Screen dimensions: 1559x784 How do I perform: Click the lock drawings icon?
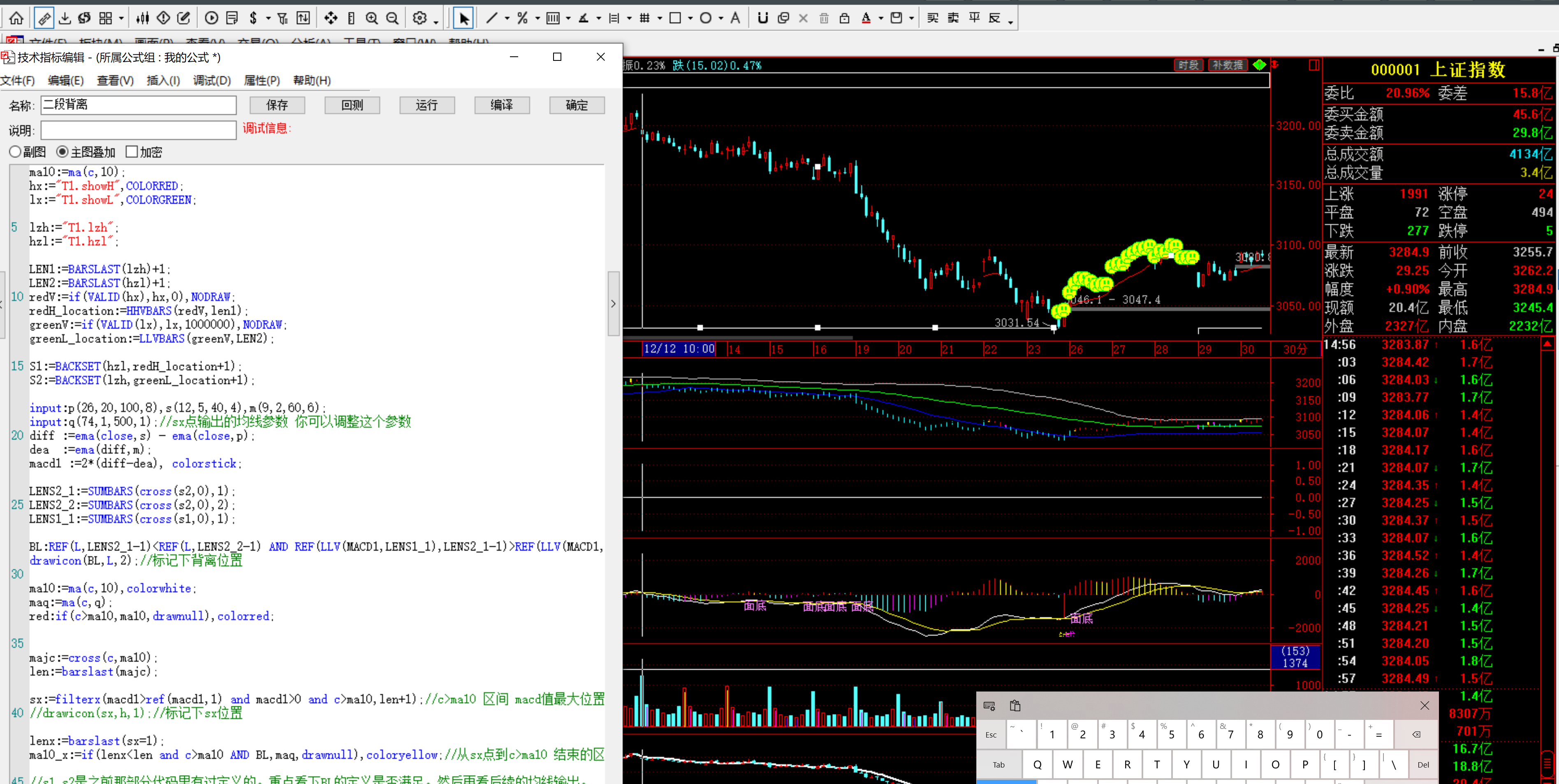(844, 18)
